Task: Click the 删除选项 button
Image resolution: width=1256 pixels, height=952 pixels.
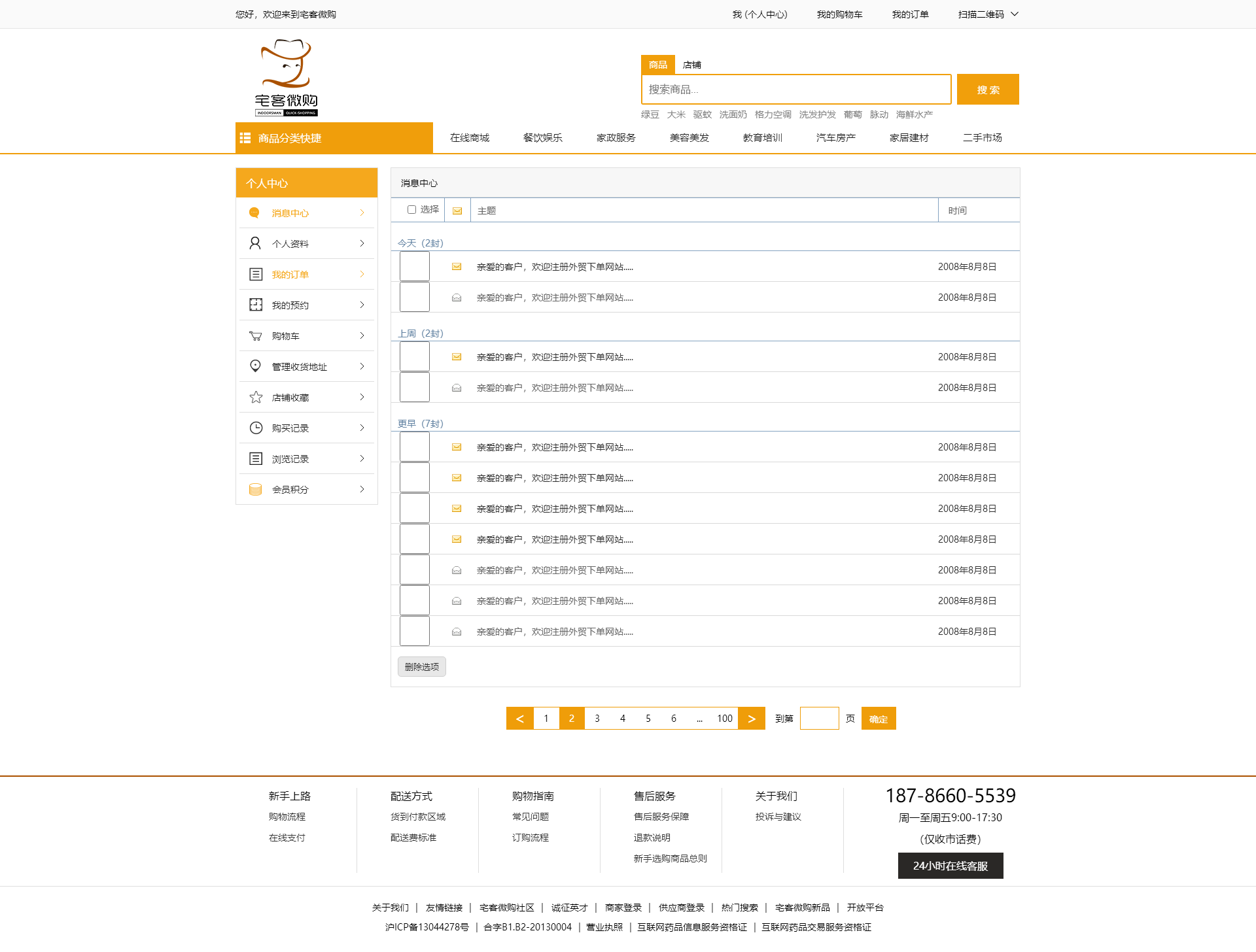Action: point(421,666)
